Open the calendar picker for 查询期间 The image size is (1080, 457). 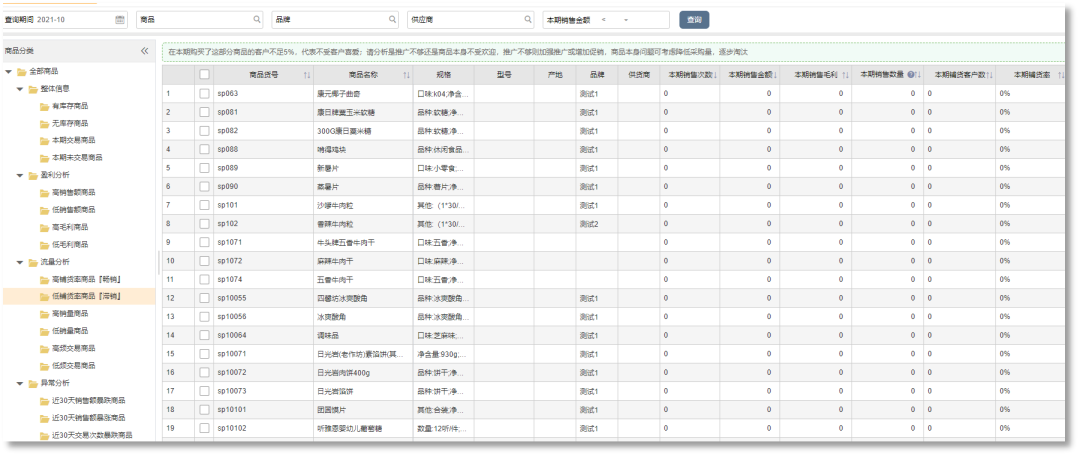point(120,20)
